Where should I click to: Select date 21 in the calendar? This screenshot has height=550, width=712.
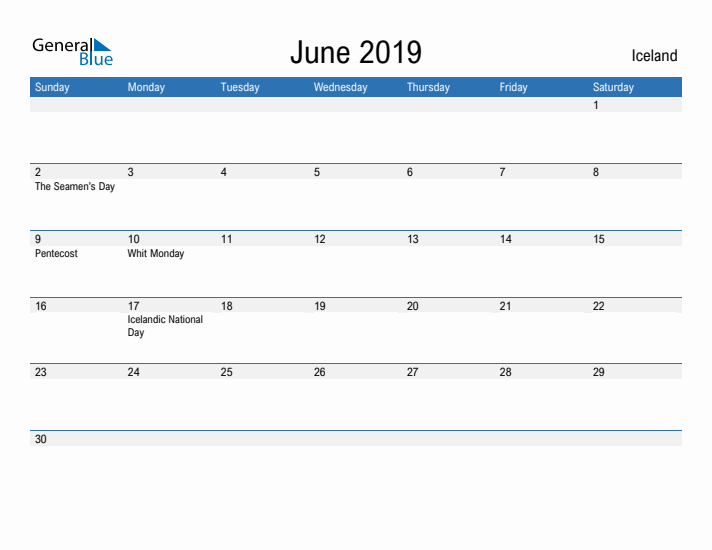pyautogui.click(x=505, y=306)
